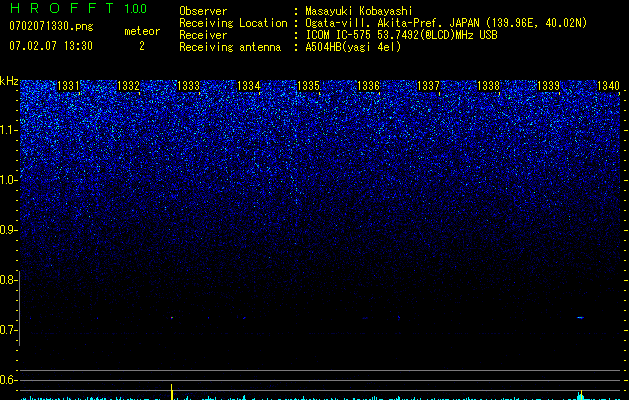Click the 'meteor' count label
Screen dimensions: 629x400
point(142,31)
